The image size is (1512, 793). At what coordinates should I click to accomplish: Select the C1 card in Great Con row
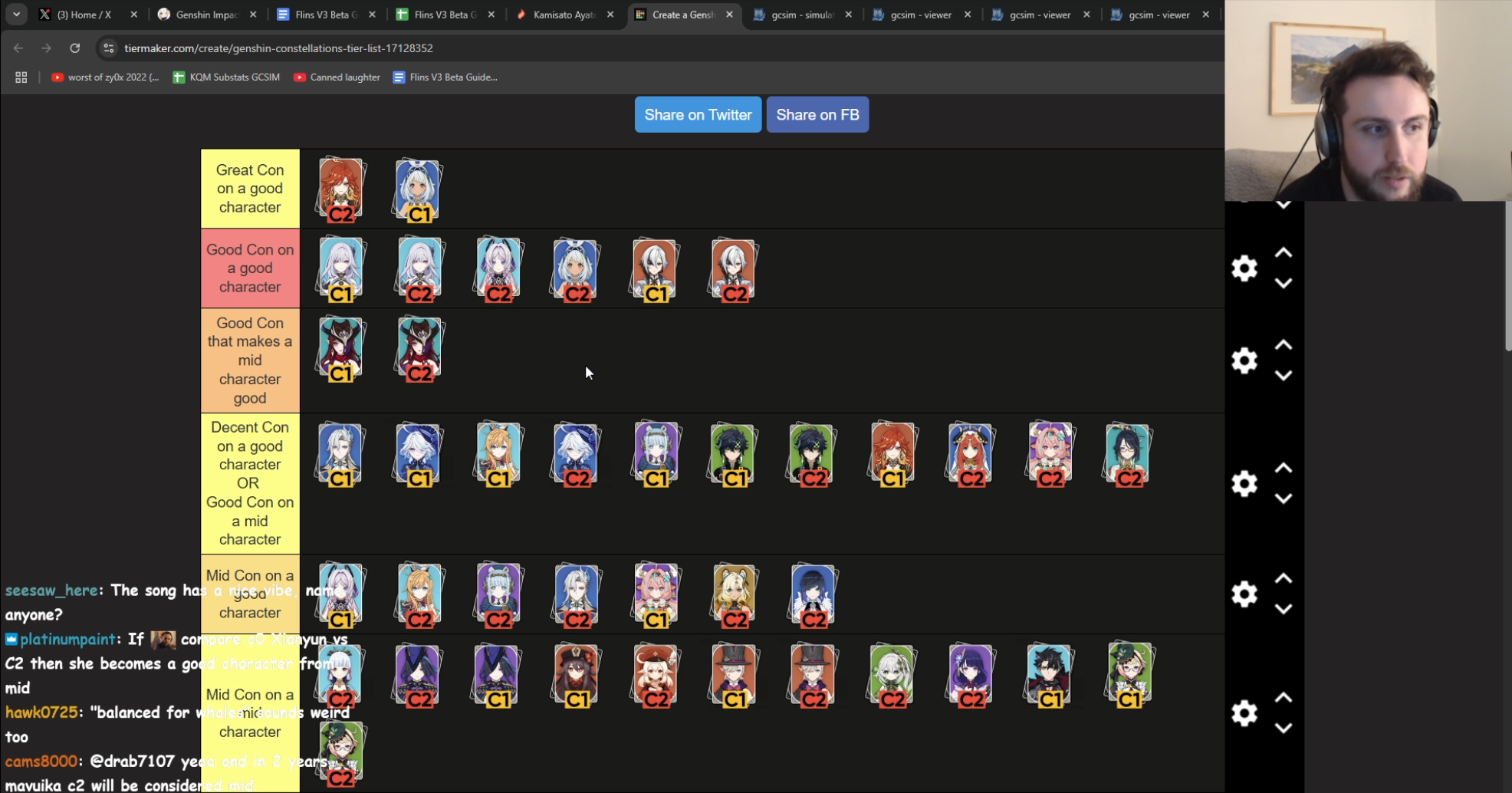[x=418, y=190]
